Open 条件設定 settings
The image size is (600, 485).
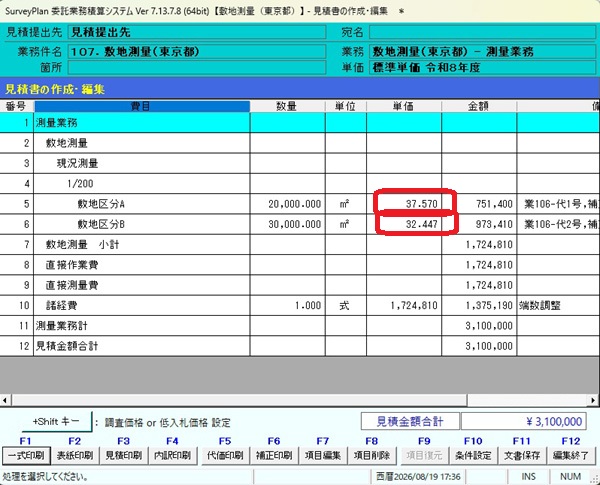[473, 456]
